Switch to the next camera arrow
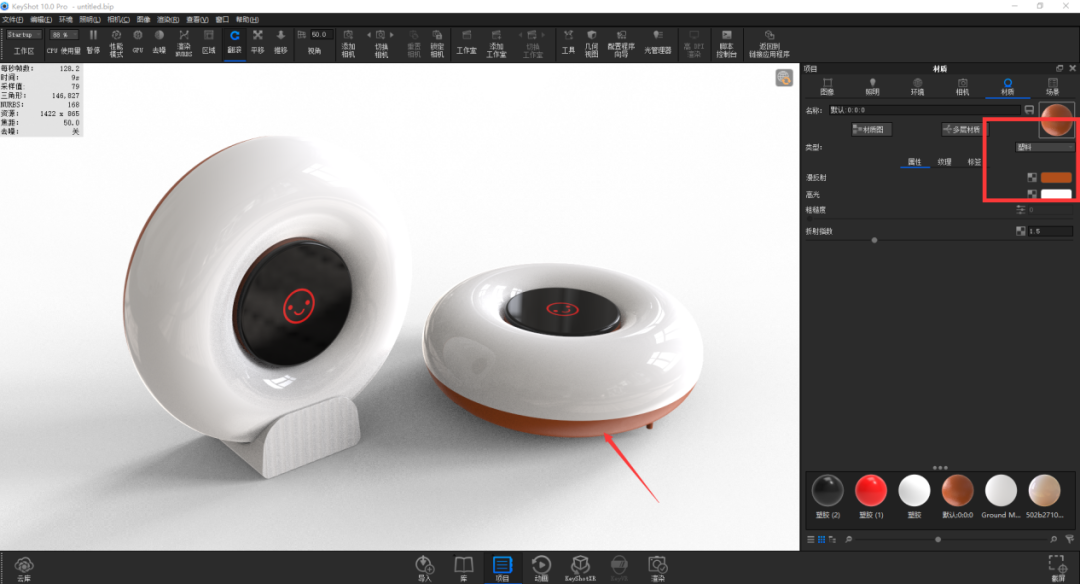 pyautogui.click(x=392, y=34)
